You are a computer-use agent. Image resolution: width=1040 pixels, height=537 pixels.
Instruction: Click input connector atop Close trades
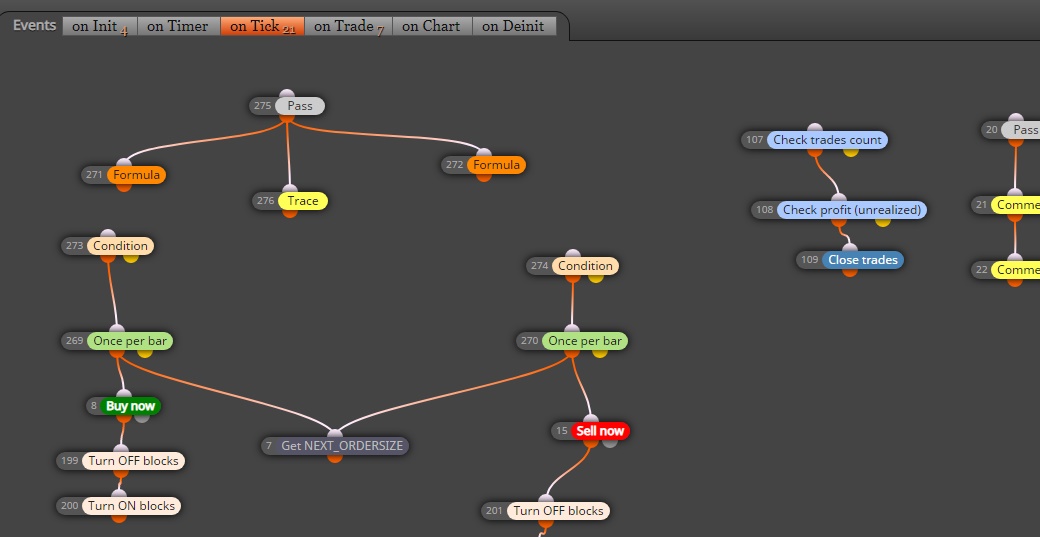pyautogui.click(x=850, y=248)
